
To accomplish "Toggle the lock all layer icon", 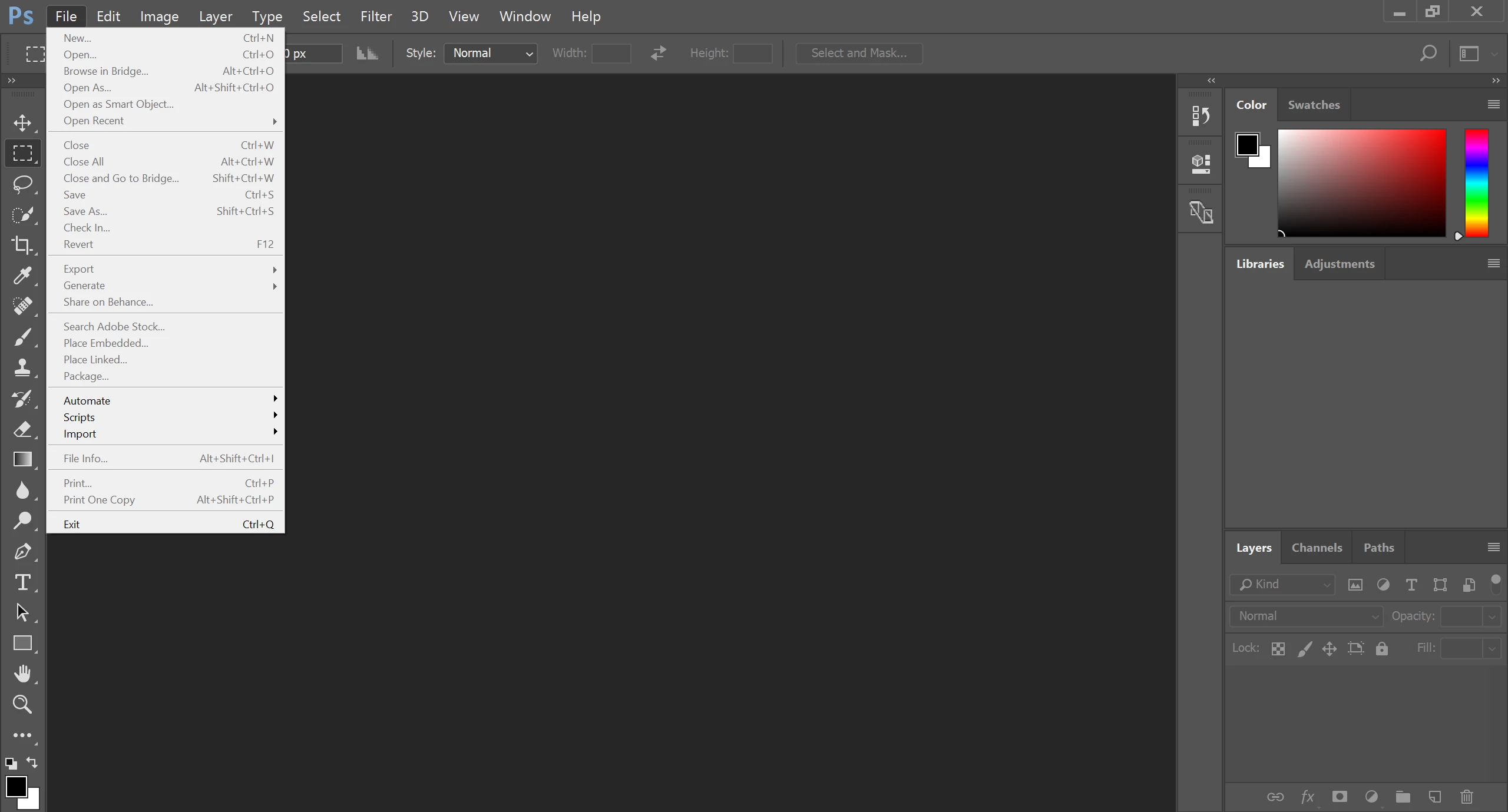I will [1381, 648].
